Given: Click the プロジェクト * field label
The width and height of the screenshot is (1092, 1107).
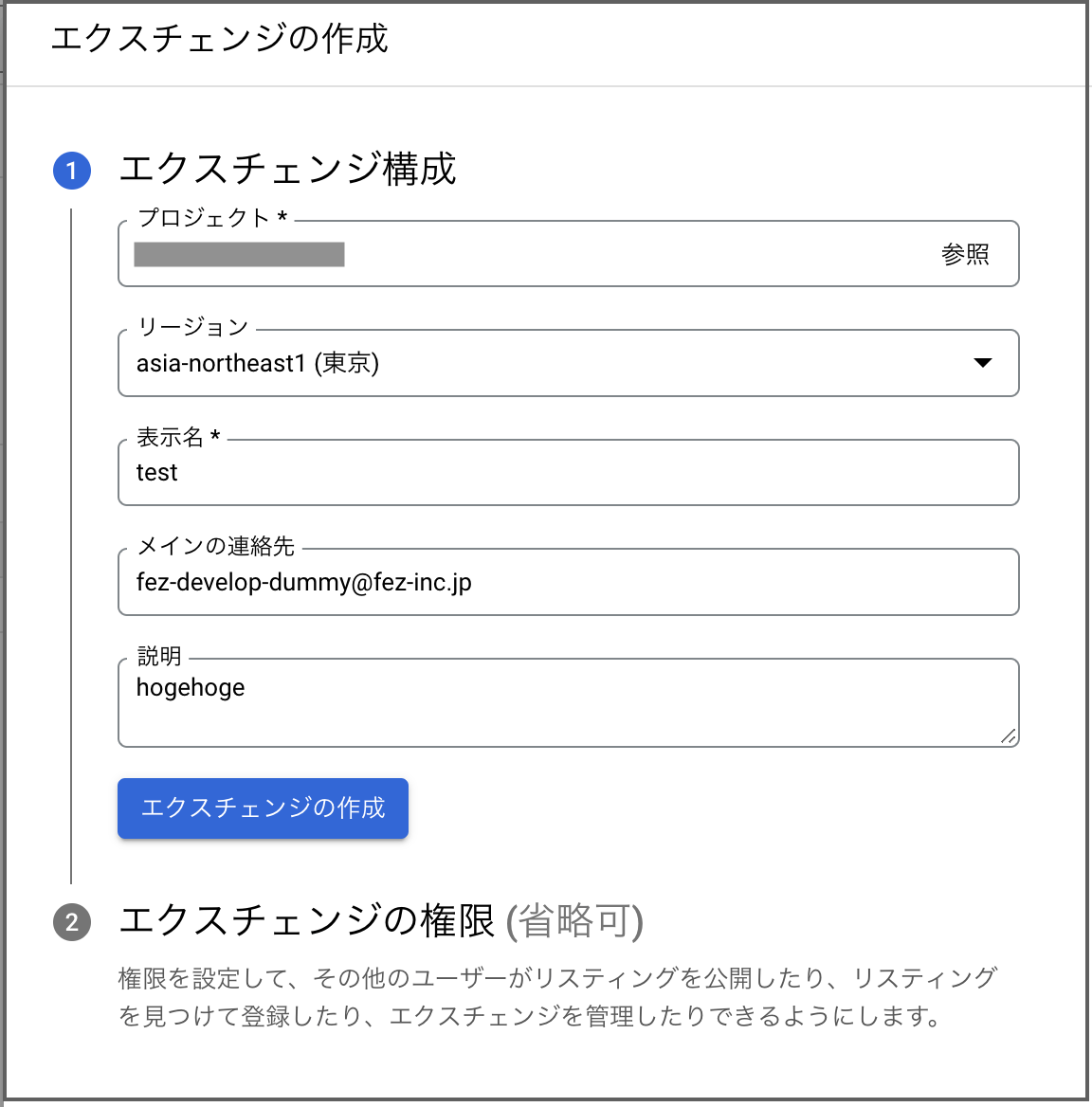Looking at the screenshot, I should click(211, 217).
